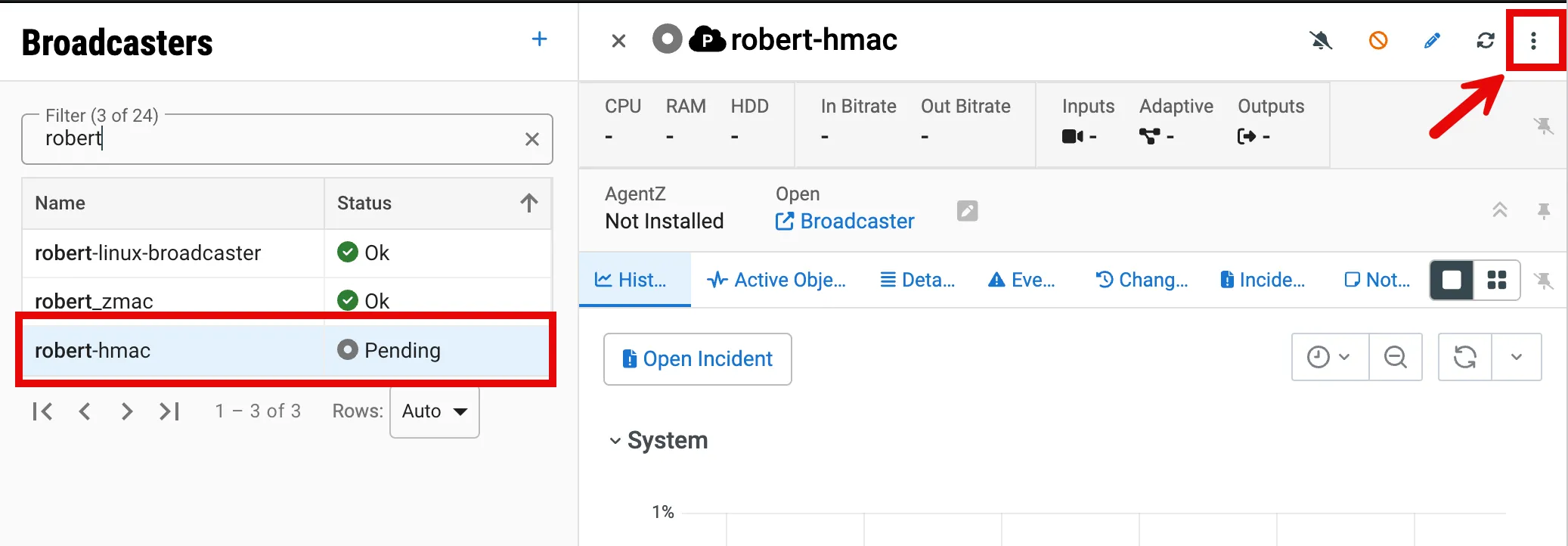Close the robert-hmac details panel
The width and height of the screenshot is (1568, 546).
(618, 41)
